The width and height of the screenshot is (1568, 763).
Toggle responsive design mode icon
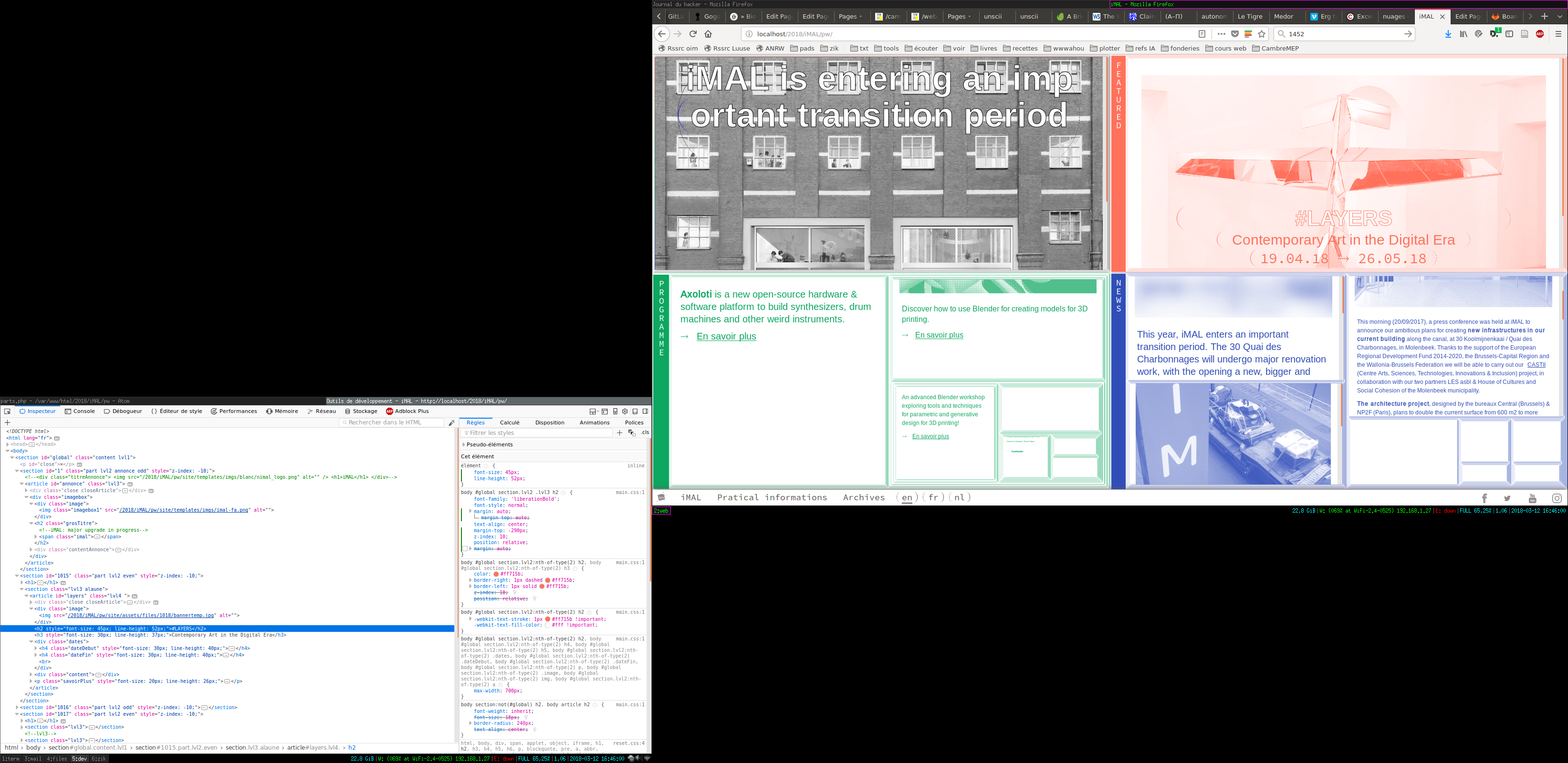click(x=616, y=412)
